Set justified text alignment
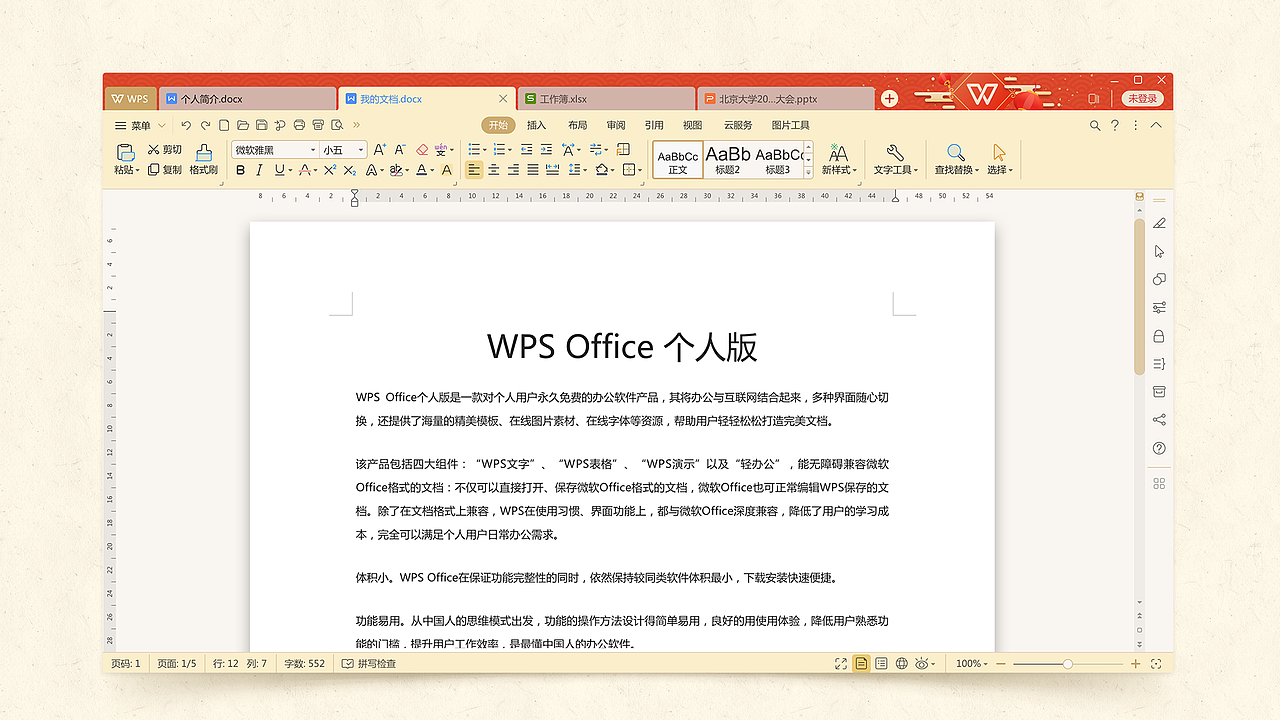This screenshot has height=720, width=1280. tap(533, 170)
